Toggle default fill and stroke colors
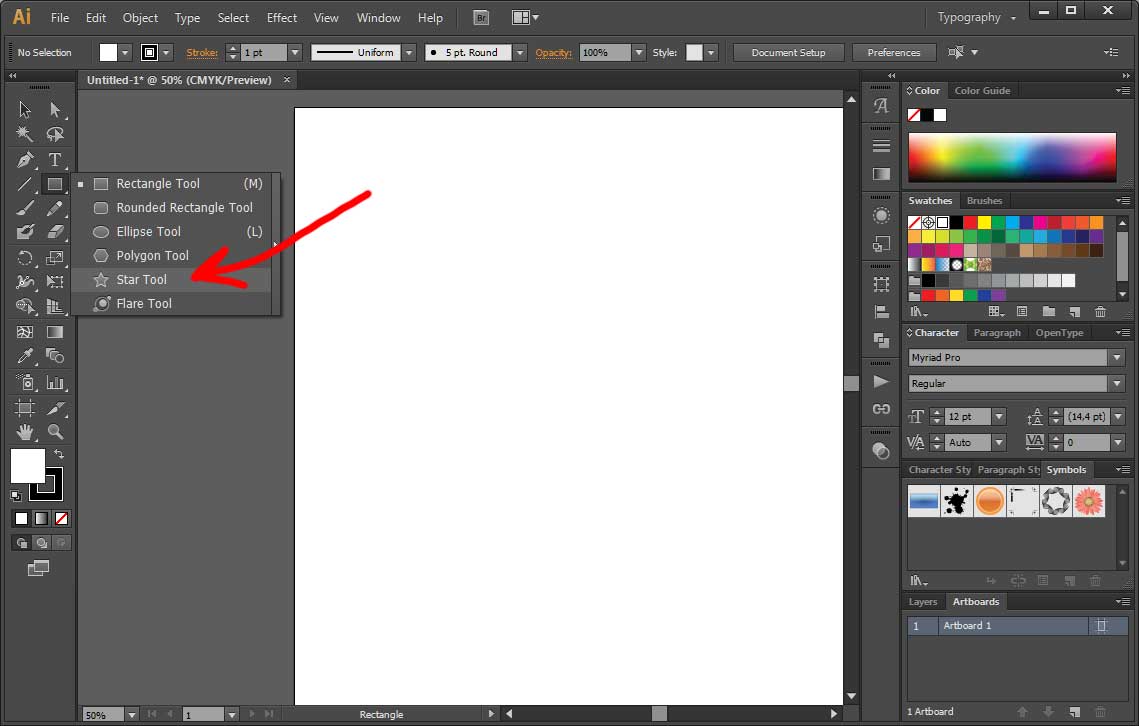This screenshot has width=1139, height=726. pyautogui.click(x=16, y=495)
